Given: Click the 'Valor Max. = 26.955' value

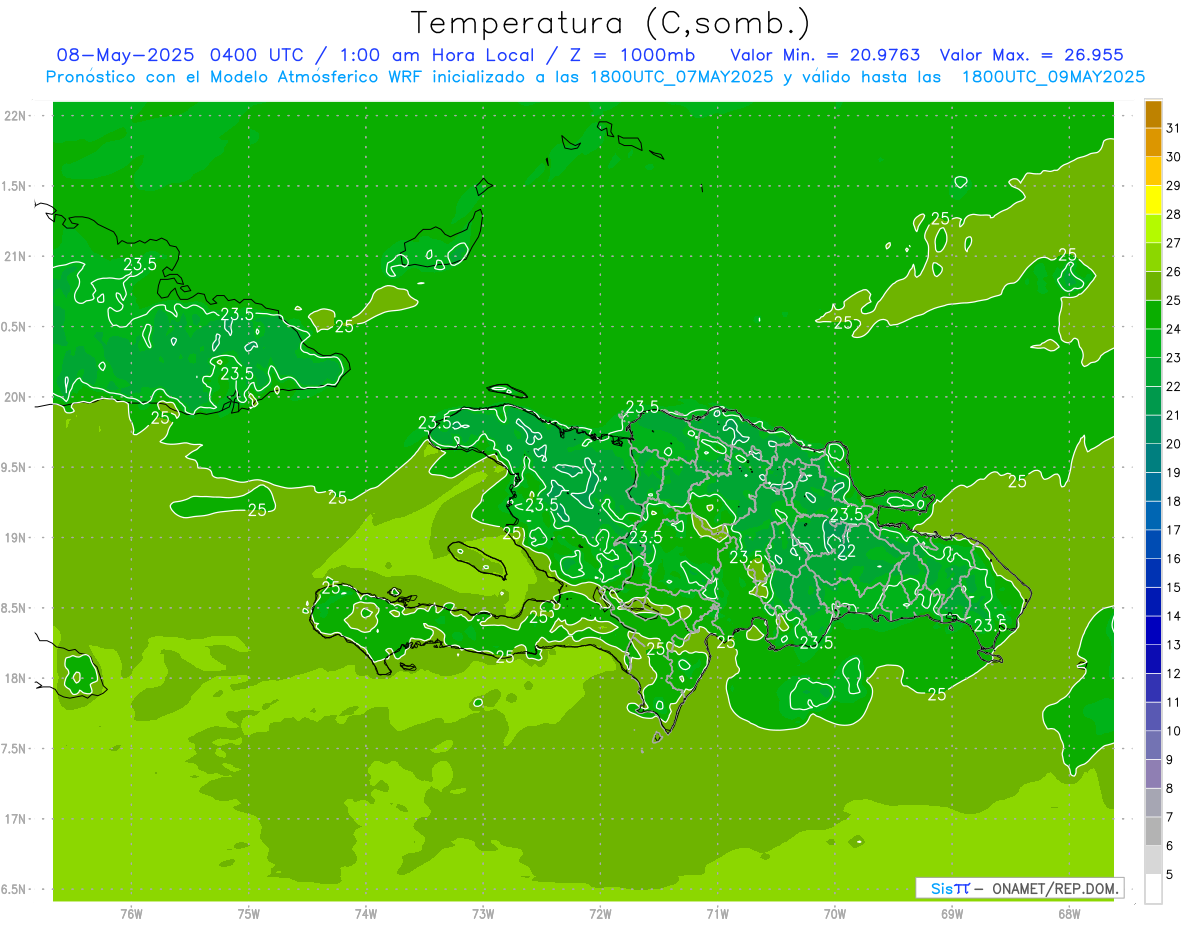Looking at the screenshot, I should (x=1031, y=55).
